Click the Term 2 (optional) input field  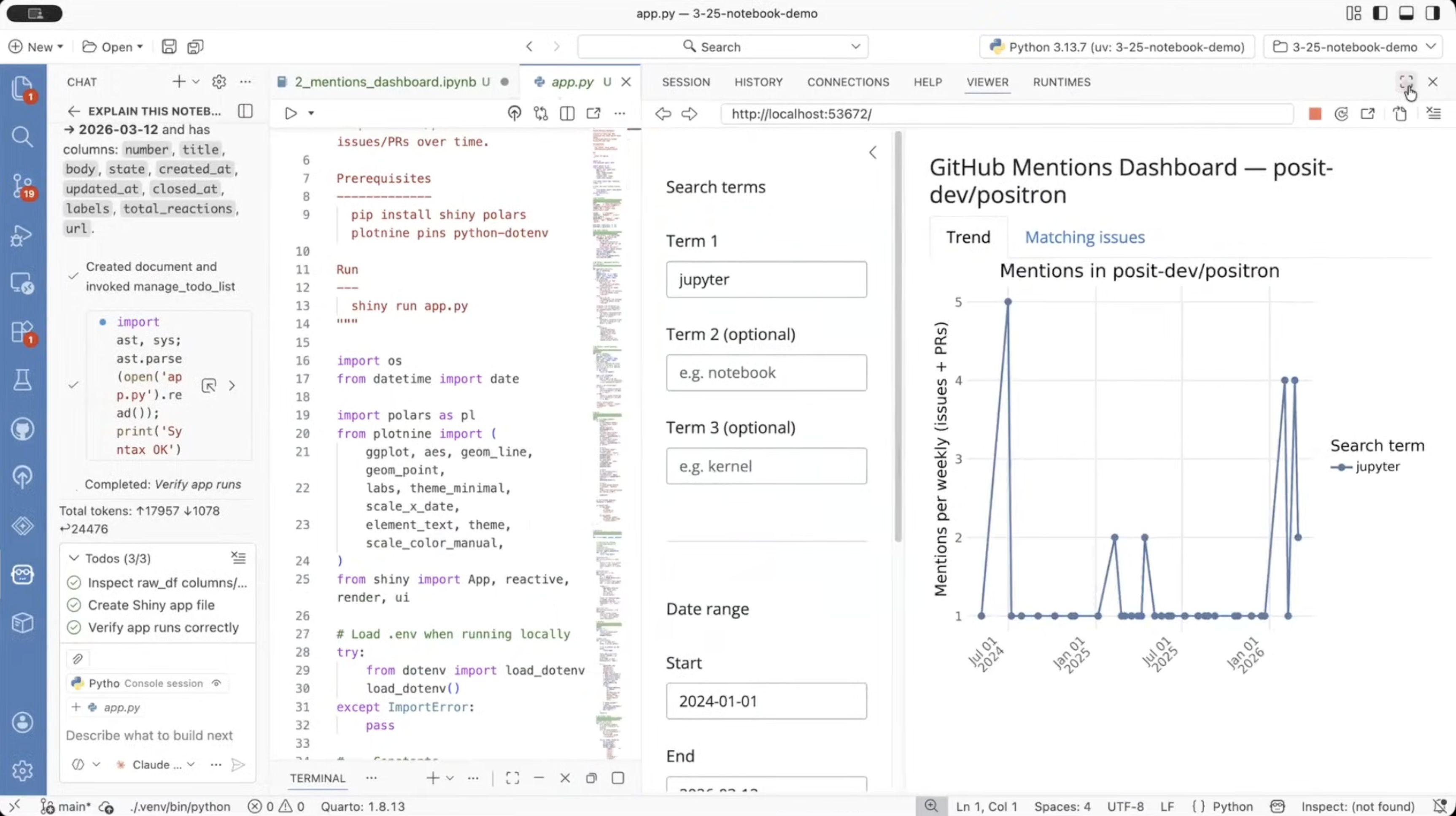[766, 373]
